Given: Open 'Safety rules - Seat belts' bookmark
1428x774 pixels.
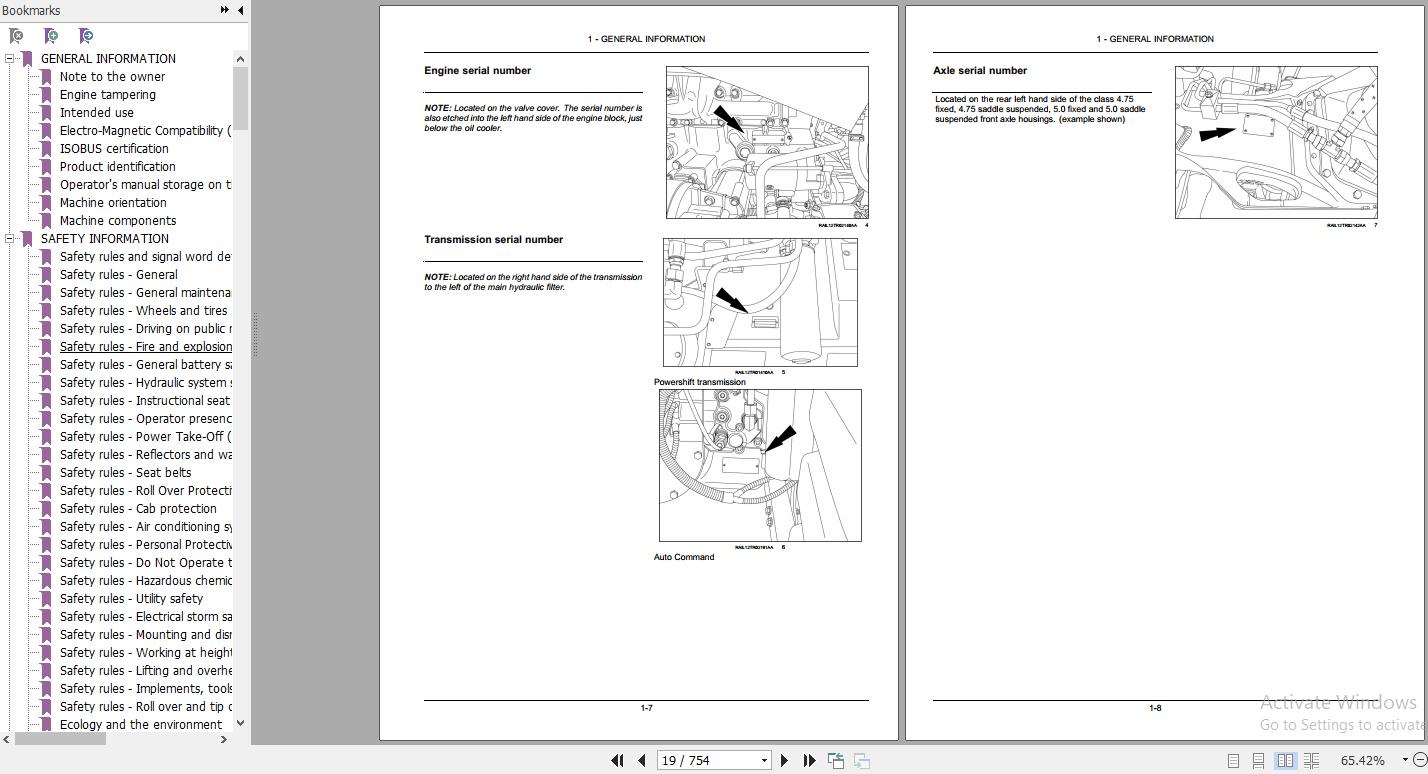Looking at the screenshot, I should 126,473.
